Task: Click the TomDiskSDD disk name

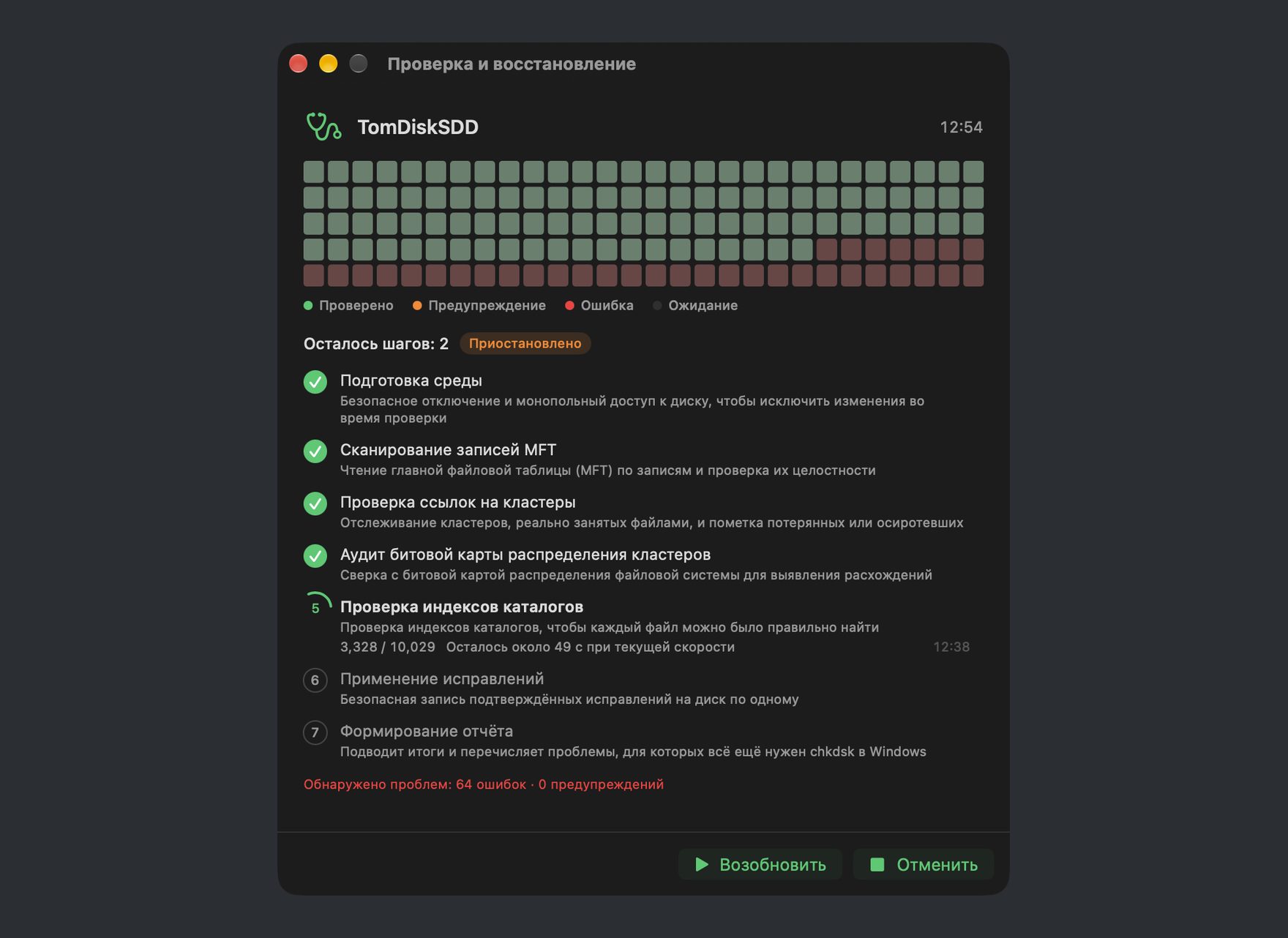Action: point(418,127)
